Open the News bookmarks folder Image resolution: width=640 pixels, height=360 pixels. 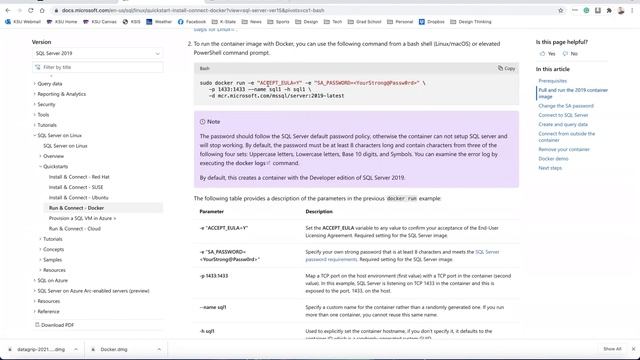coord(251,22)
